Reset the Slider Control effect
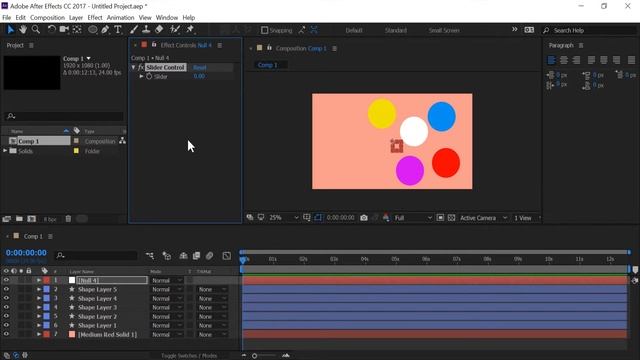This screenshot has width=640, height=360. pos(200,67)
